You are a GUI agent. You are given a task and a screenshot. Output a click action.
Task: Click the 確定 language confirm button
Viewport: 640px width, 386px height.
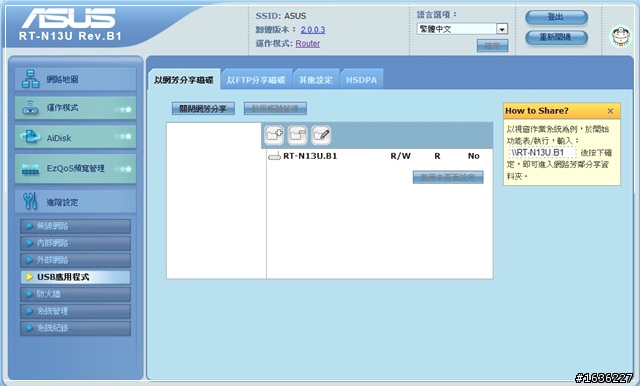(x=493, y=46)
